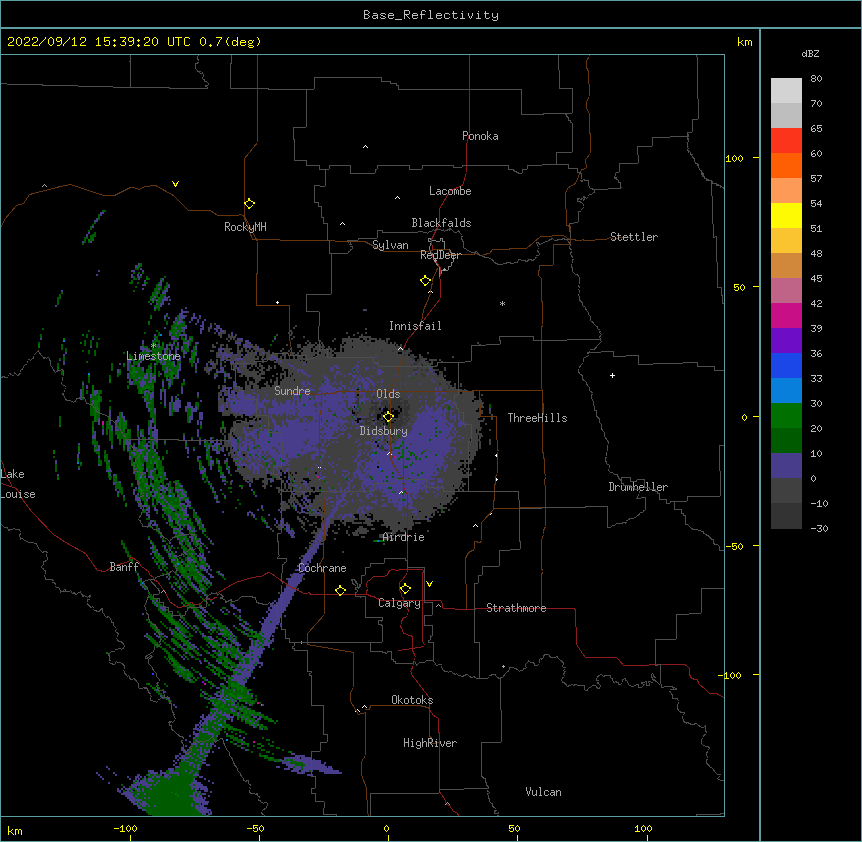Click the -50 tick on the vertical axis
The width and height of the screenshot is (862, 842).
734,546
